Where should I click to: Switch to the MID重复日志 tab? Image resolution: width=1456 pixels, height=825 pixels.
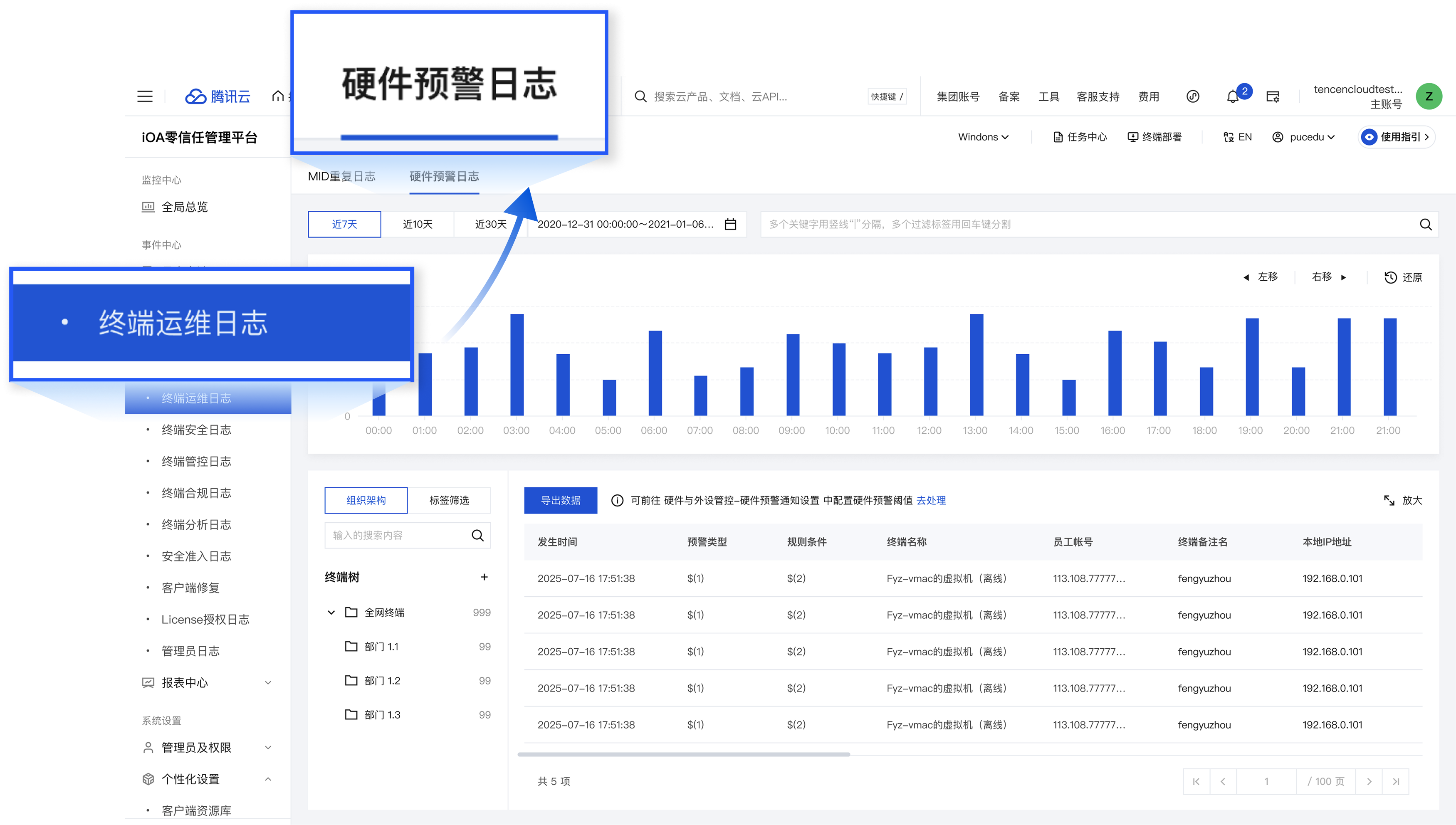point(341,177)
